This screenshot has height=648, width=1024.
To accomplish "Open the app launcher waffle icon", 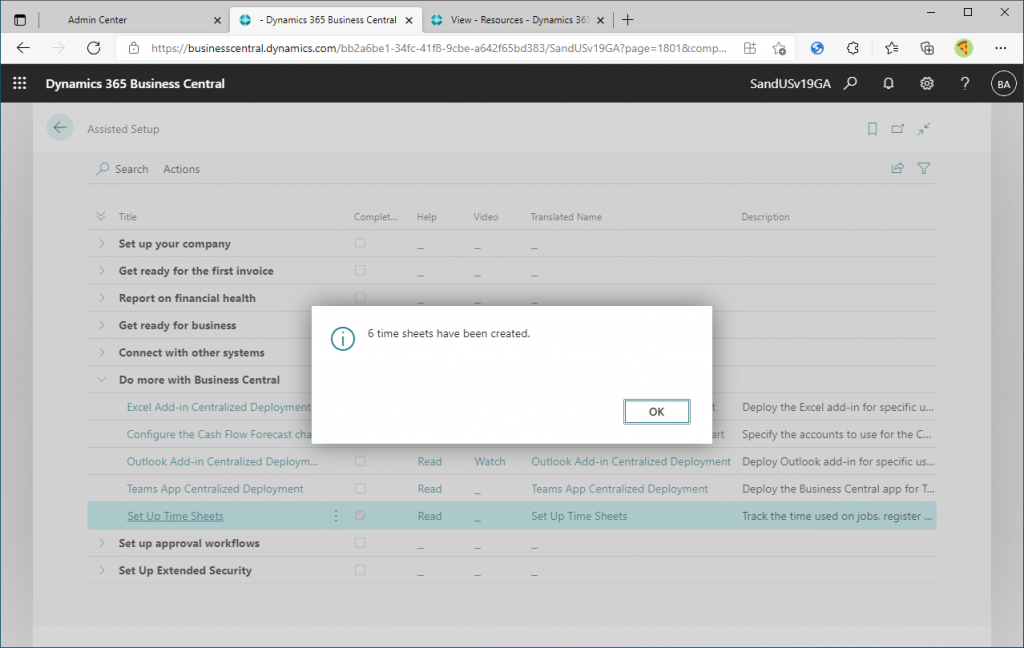I will (x=20, y=83).
